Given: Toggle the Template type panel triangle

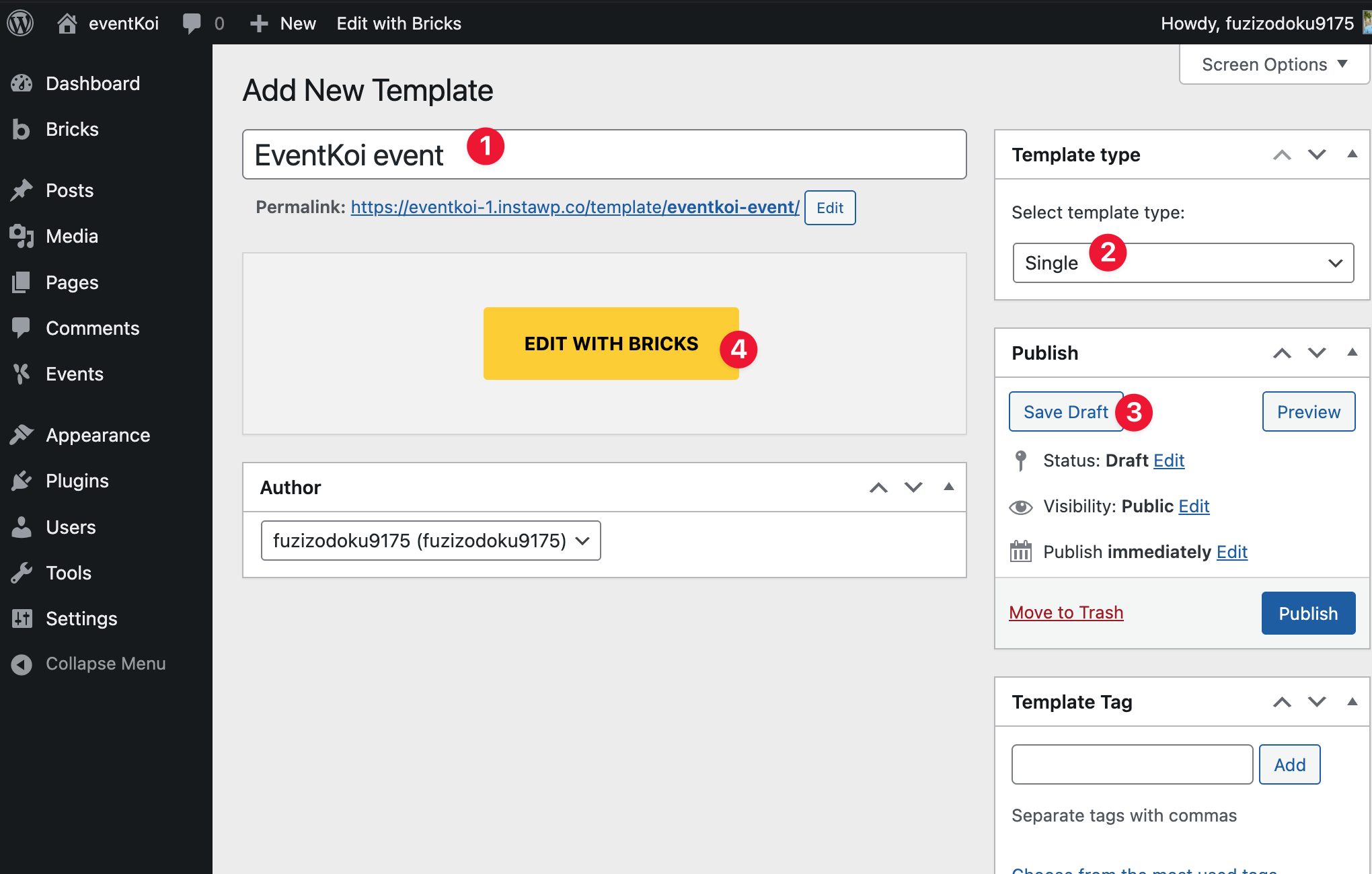Looking at the screenshot, I should click(1352, 155).
